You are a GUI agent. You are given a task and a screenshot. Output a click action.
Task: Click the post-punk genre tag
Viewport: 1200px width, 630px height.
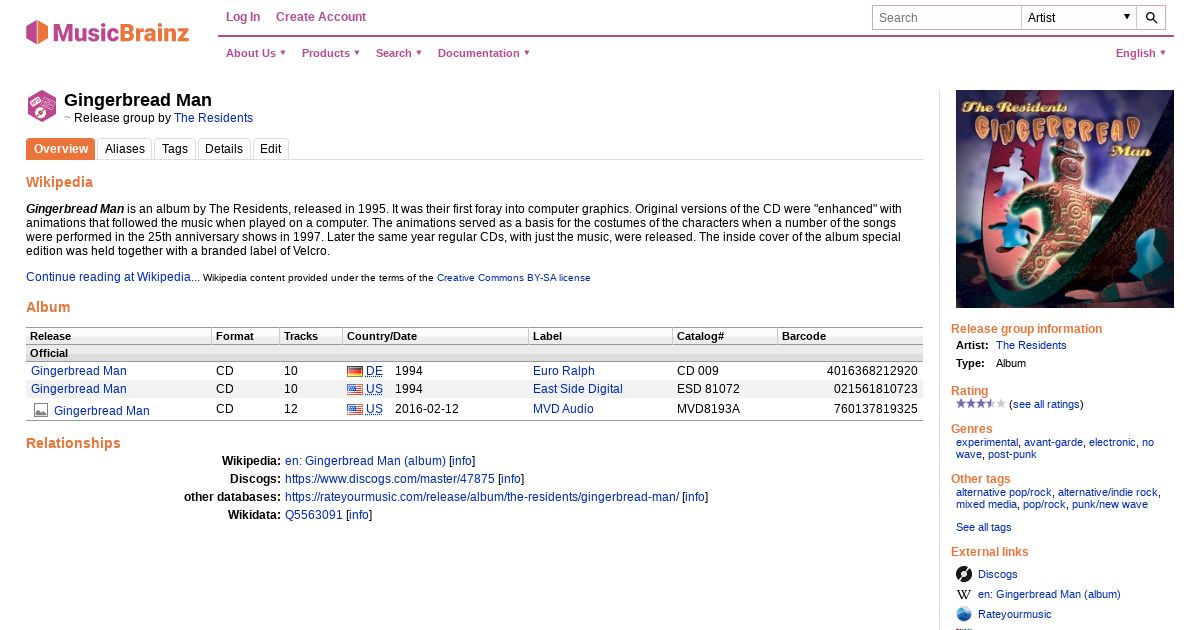point(1012,454)
